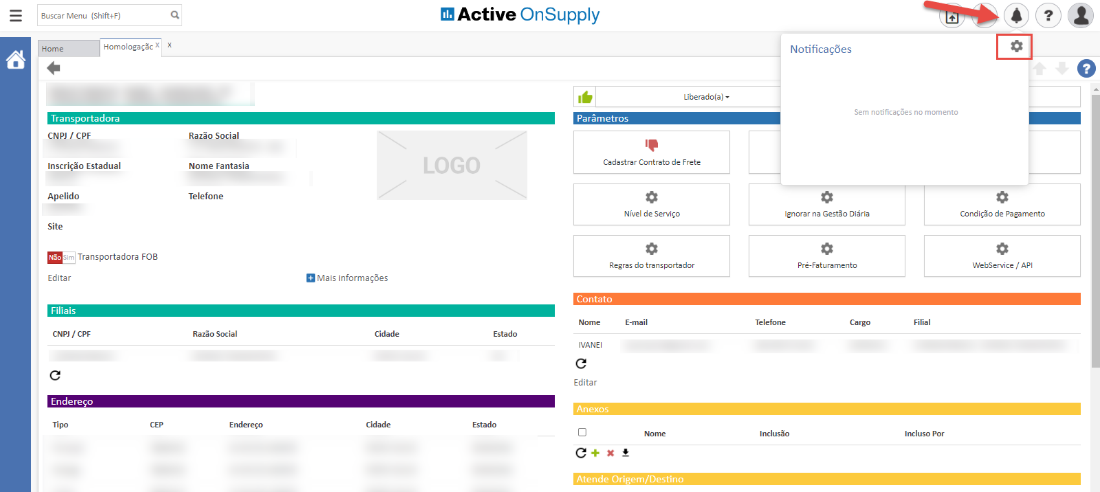
Task: Download attachment using the download icon
Action: coord(625,453)
